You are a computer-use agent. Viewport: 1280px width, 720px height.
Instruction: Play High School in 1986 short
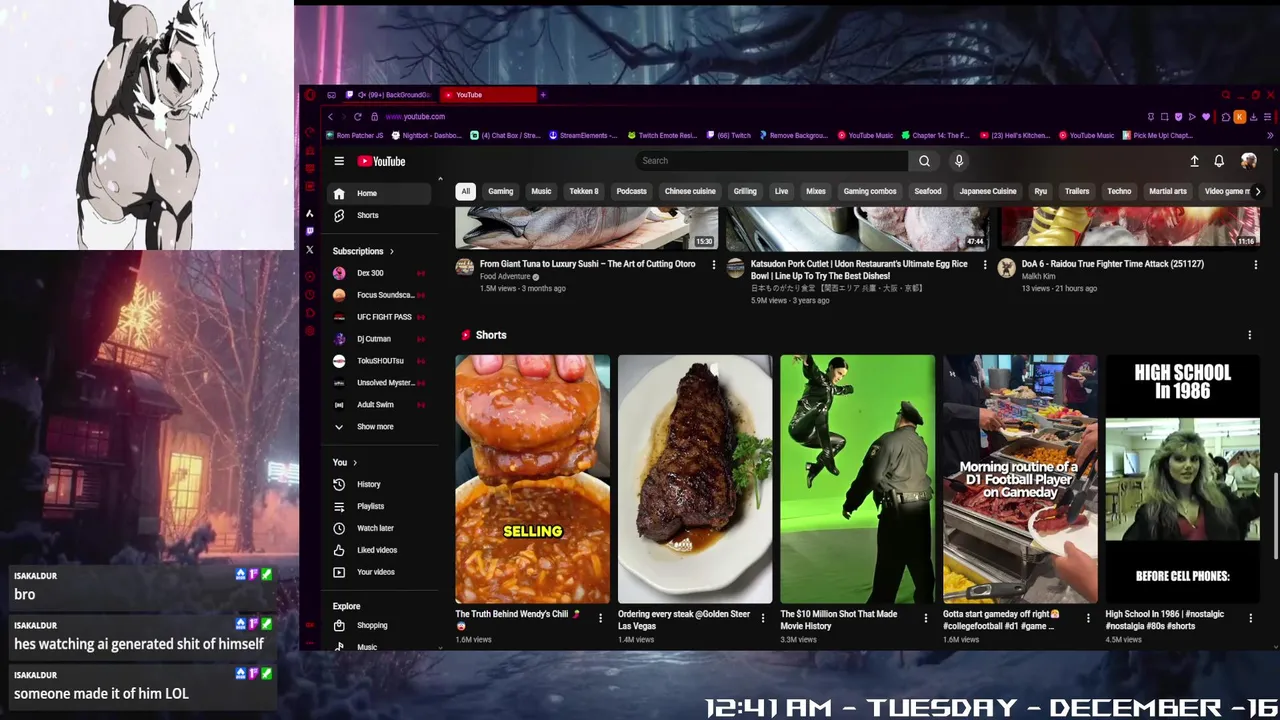click(1183, 479)
